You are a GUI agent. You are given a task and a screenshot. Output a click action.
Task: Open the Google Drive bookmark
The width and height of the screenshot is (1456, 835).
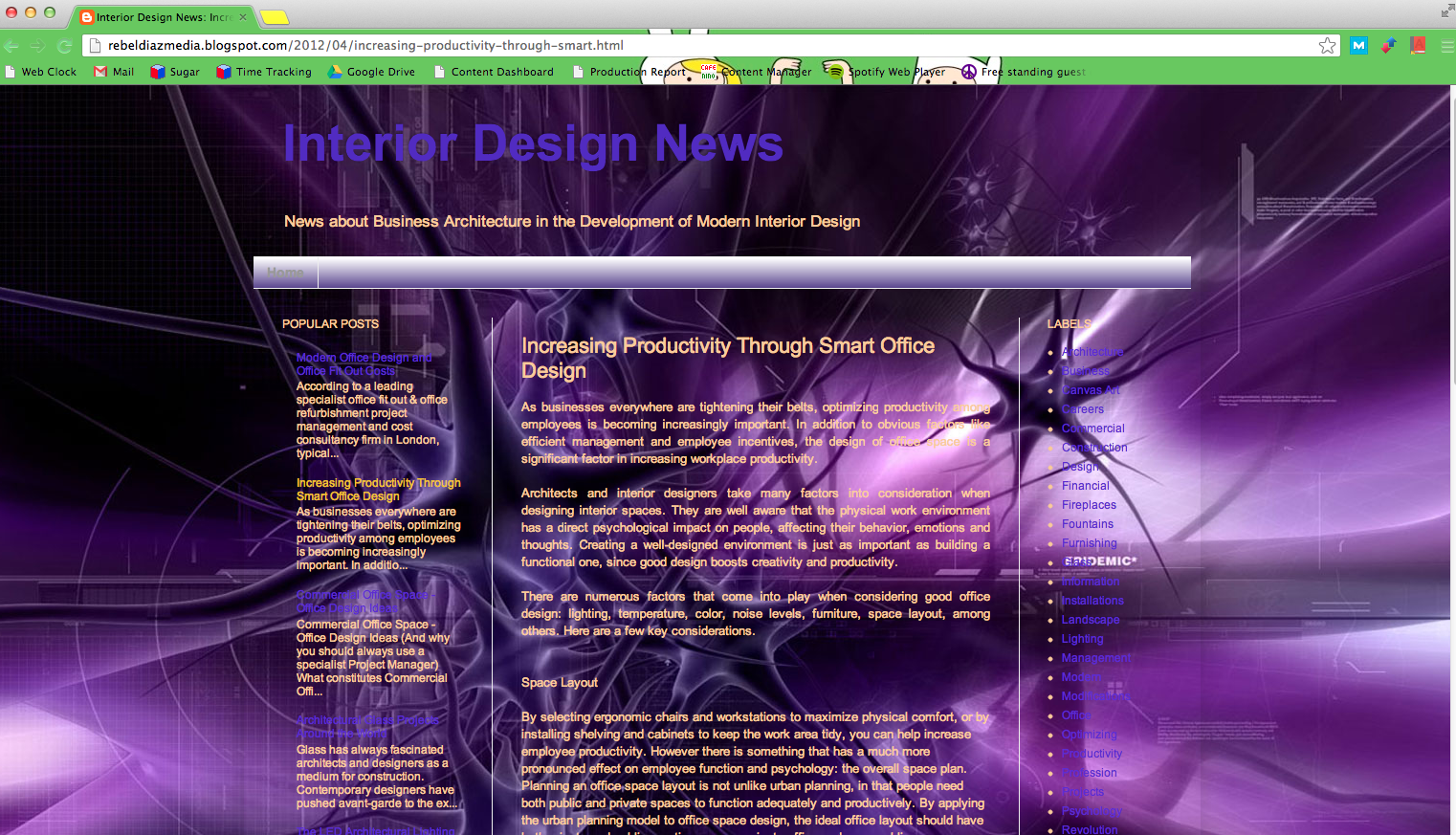click(371, 72)
